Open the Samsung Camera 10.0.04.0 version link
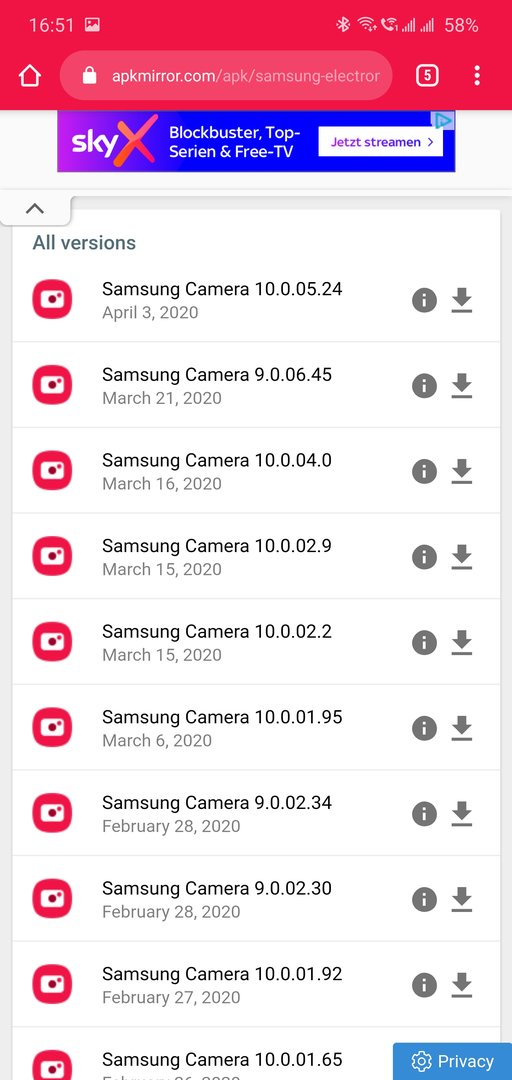The height and width of the screenshot is (1080, 512). [x=217, y=460]
